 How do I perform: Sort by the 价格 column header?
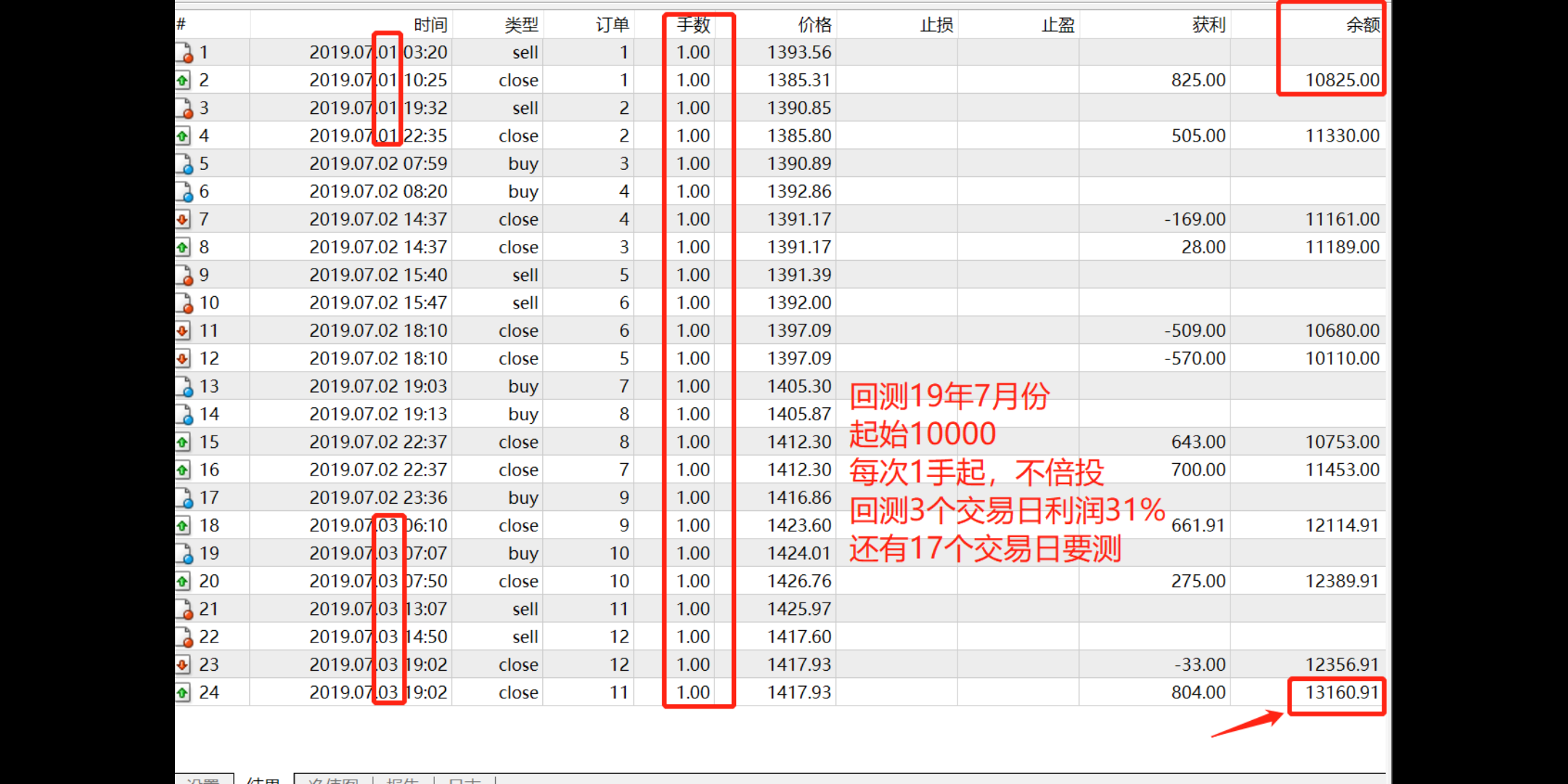click(814, 25)
